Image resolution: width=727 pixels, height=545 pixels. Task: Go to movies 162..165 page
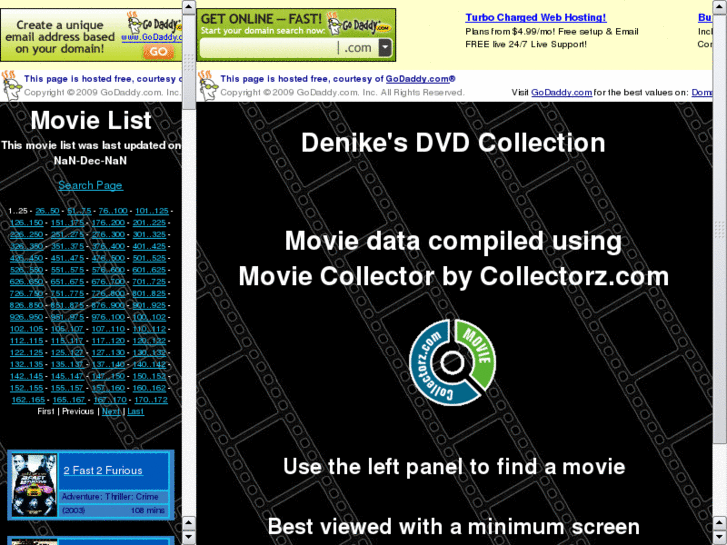(x=28, y=400)
